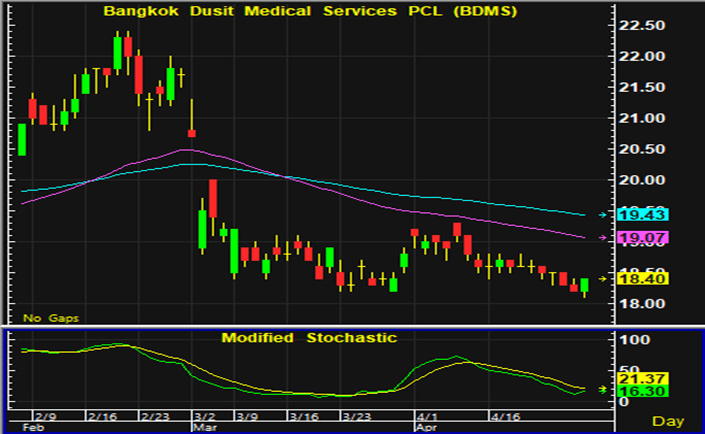Image resolution: width=705 pixels, height=434 pixels.
Task: Select the 2/9 date marker
Action: (x=46, y=416)
